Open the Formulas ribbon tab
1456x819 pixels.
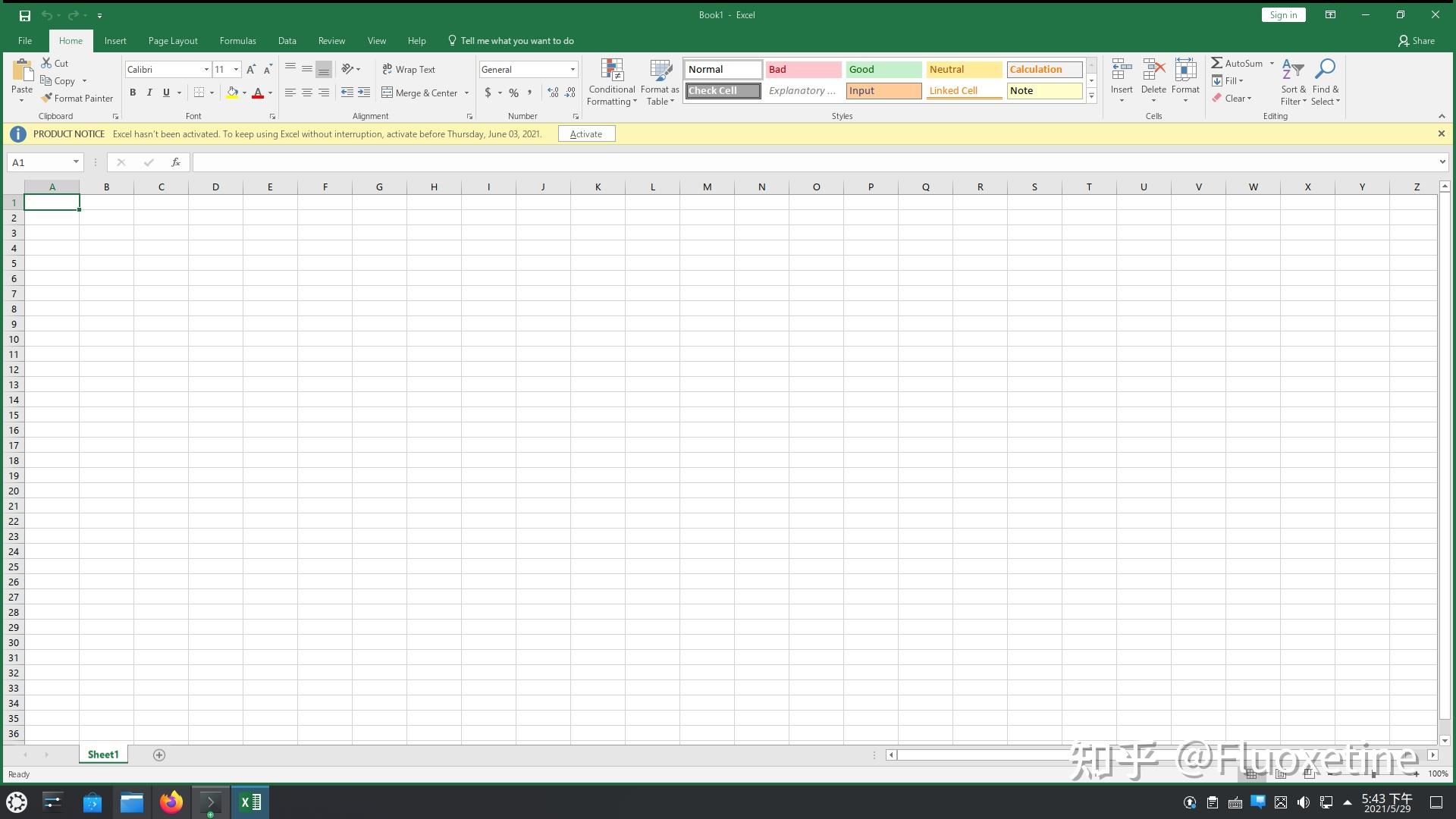tap(238, 41)
